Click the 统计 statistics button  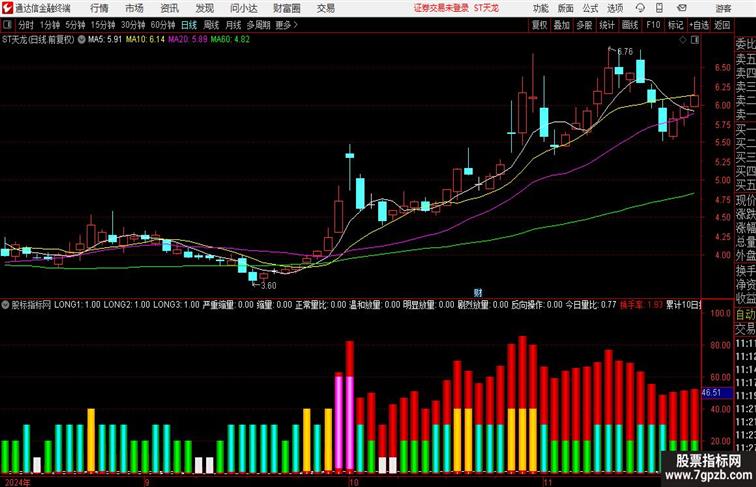(x=607, y=25)
